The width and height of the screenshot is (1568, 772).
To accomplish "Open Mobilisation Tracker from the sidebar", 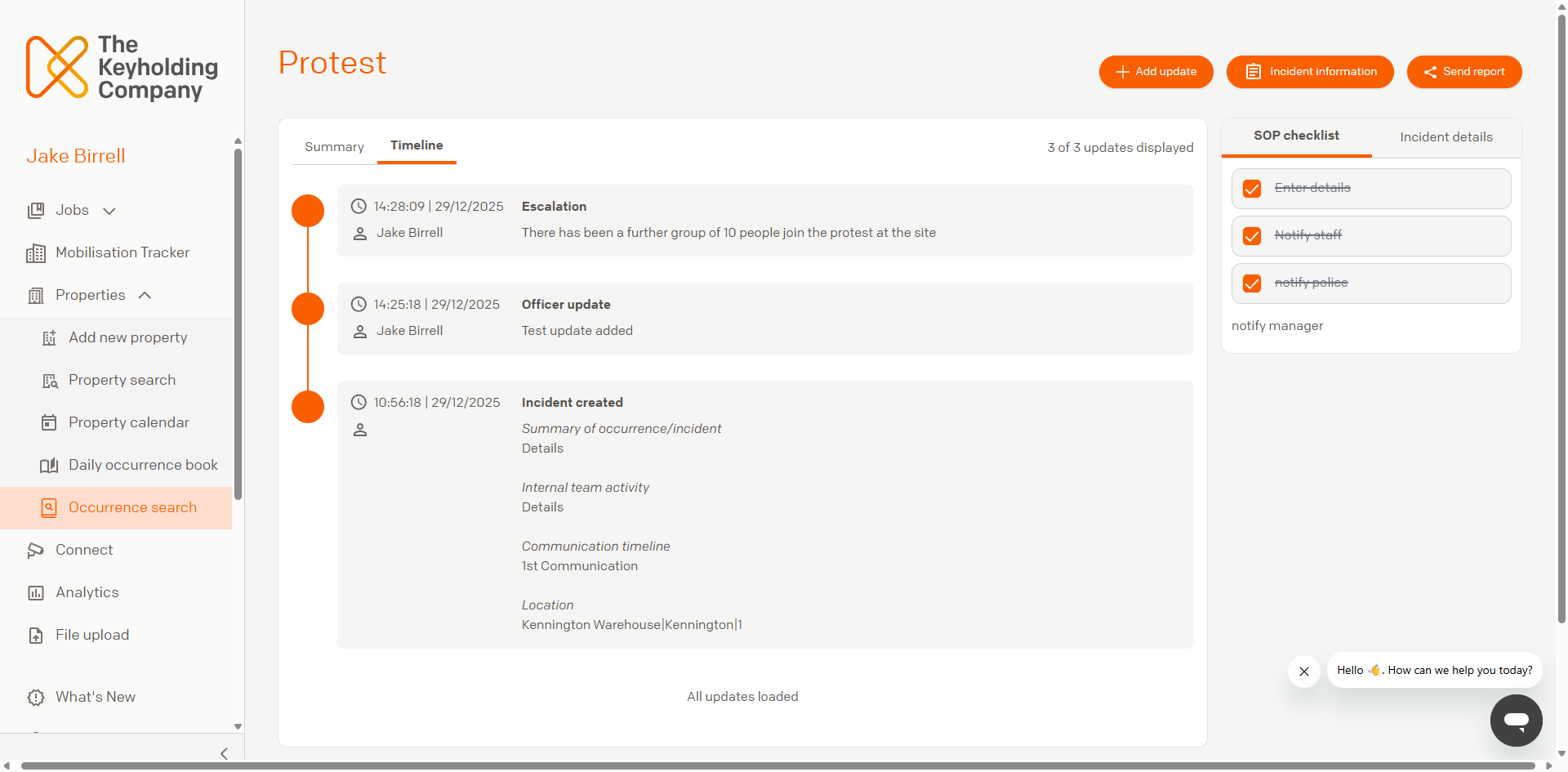I will pyautogui.click(x=116, y=253).
